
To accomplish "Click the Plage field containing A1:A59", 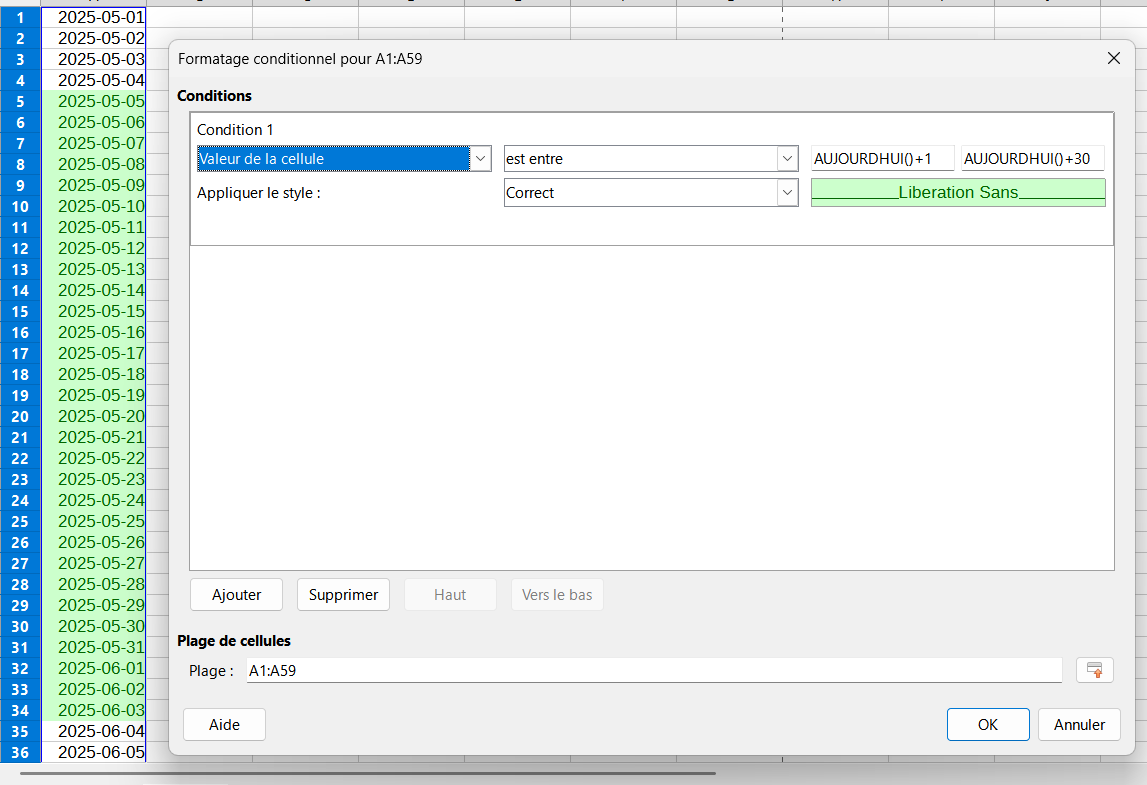I will (654, 670).
